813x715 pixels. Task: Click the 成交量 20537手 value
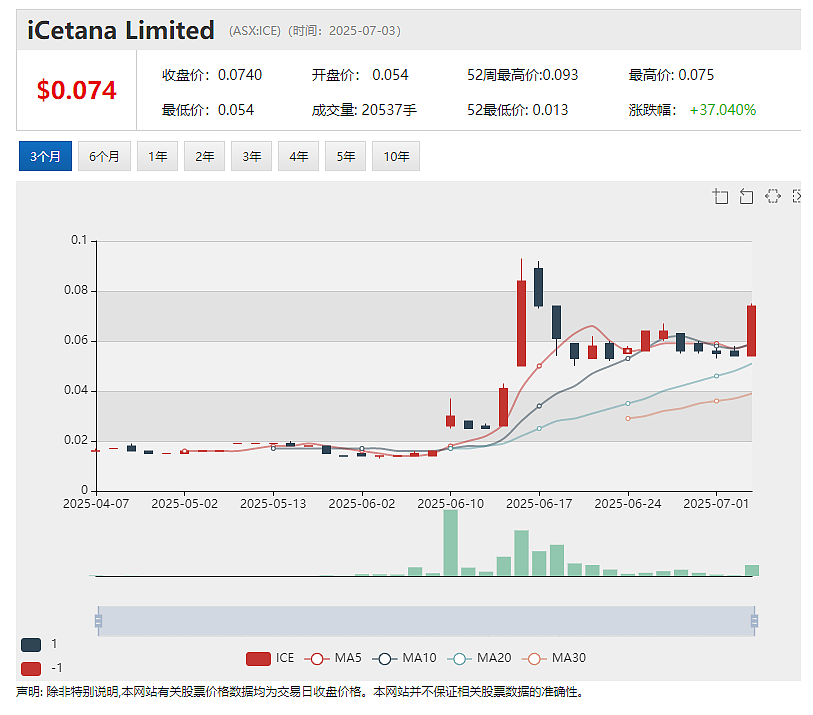point(364,110)
